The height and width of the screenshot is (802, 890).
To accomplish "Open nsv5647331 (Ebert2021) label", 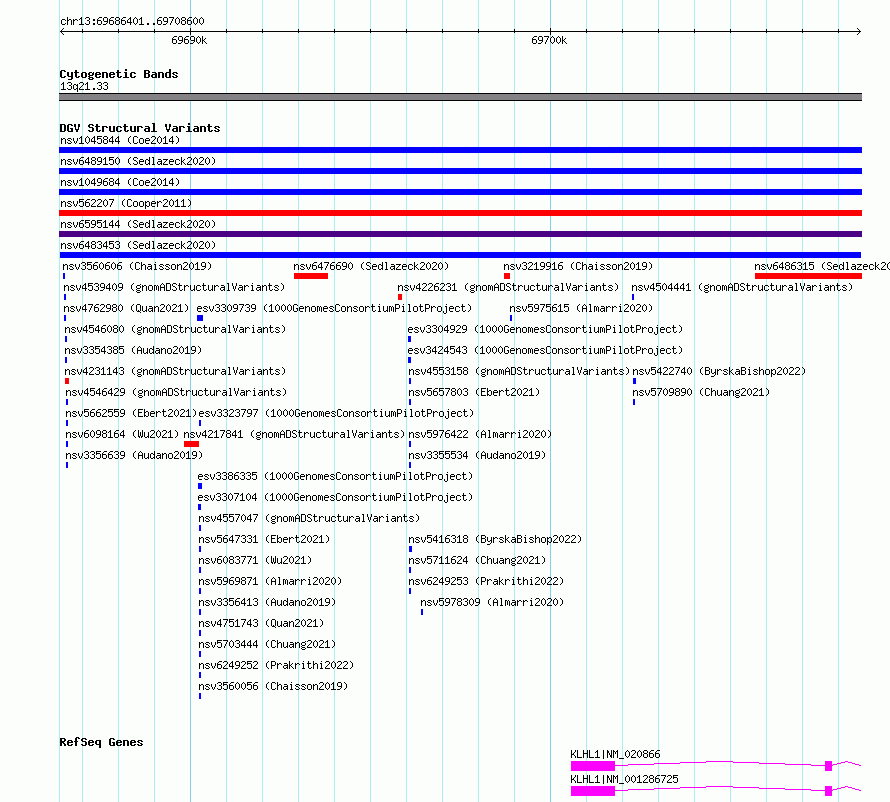I will [264, 539].
